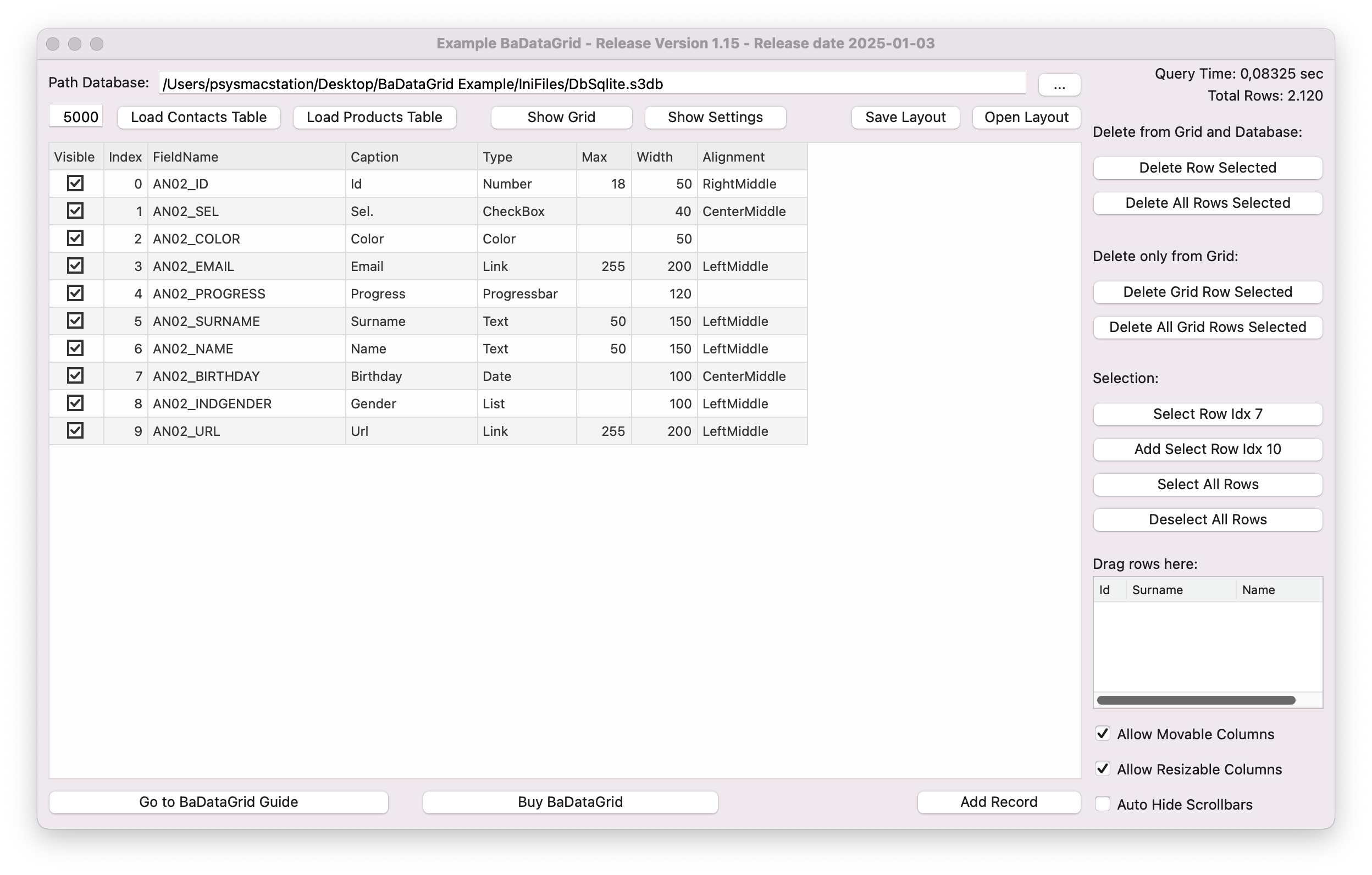Click the List type cell
Viewport: 1372px width, 875px height.
point(527,403)
